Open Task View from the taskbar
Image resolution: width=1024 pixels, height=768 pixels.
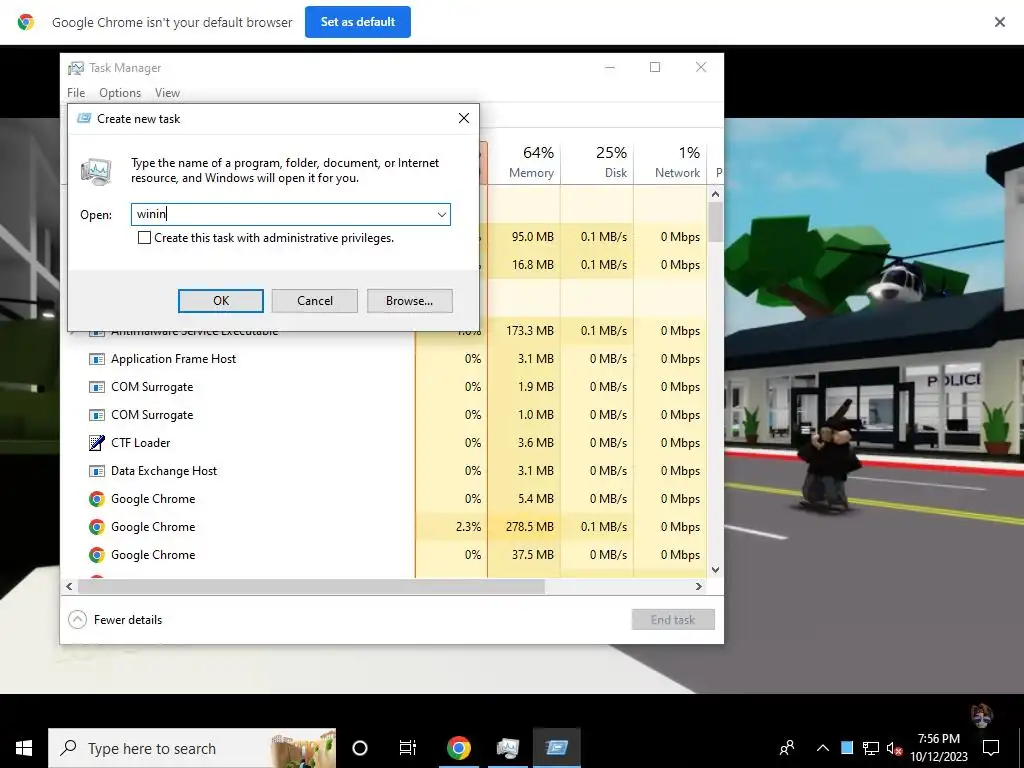[x=408, y=748]
